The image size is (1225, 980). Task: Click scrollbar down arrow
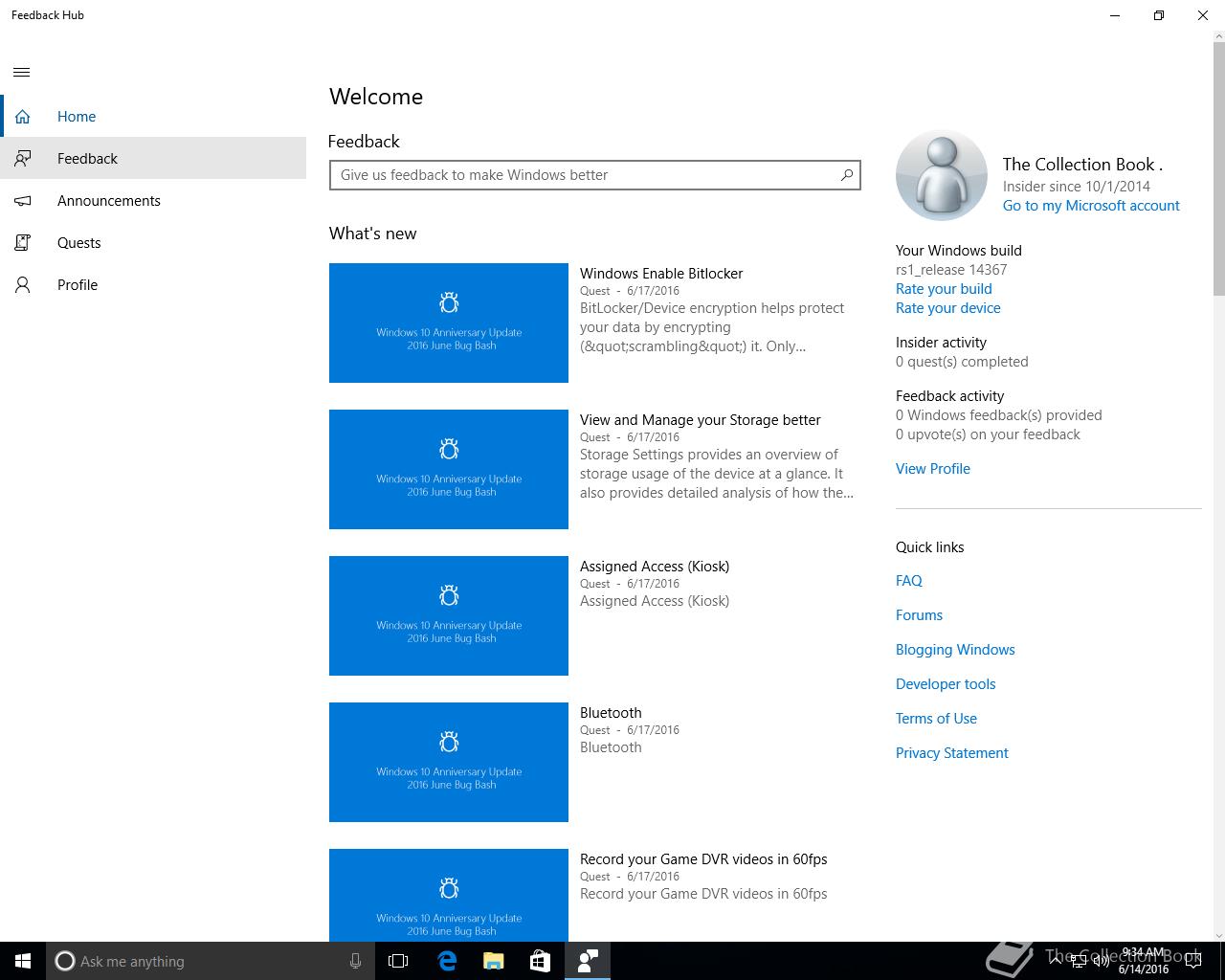1218,935
